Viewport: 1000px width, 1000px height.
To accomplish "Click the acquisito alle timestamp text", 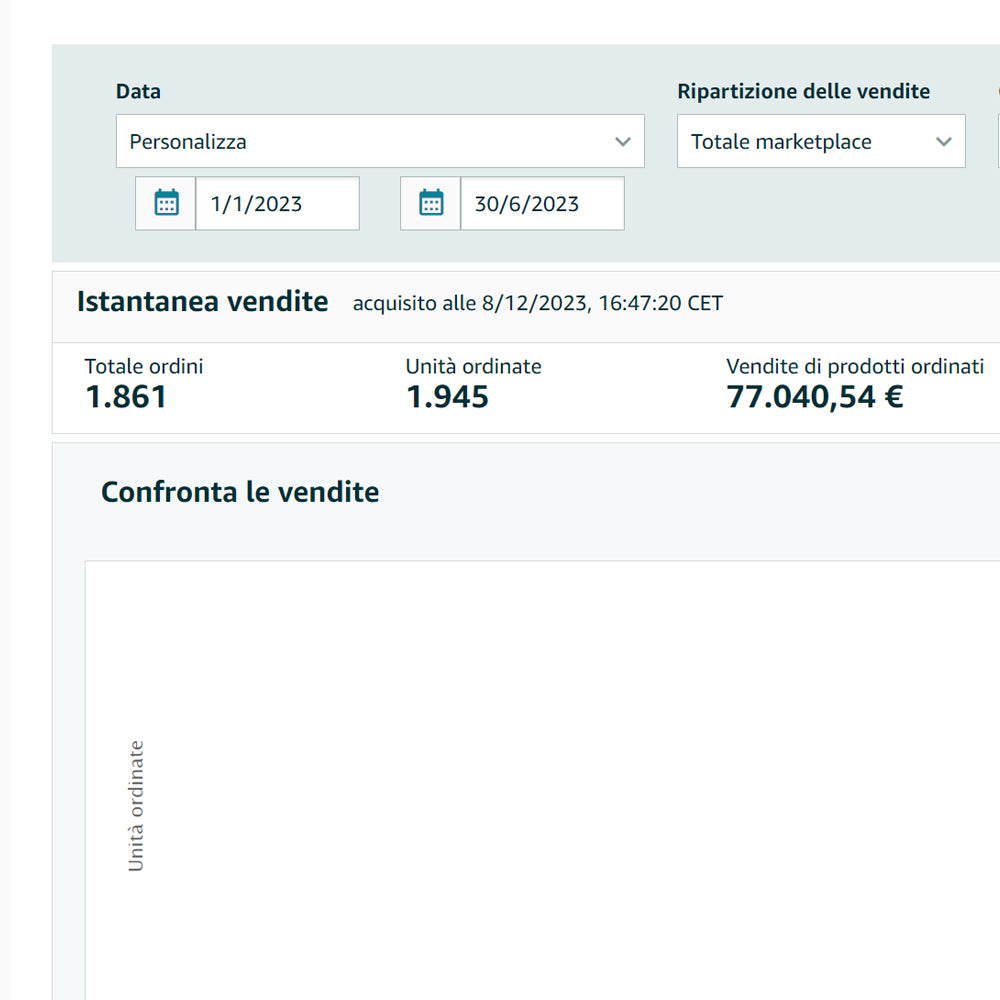I will [537, 303].
